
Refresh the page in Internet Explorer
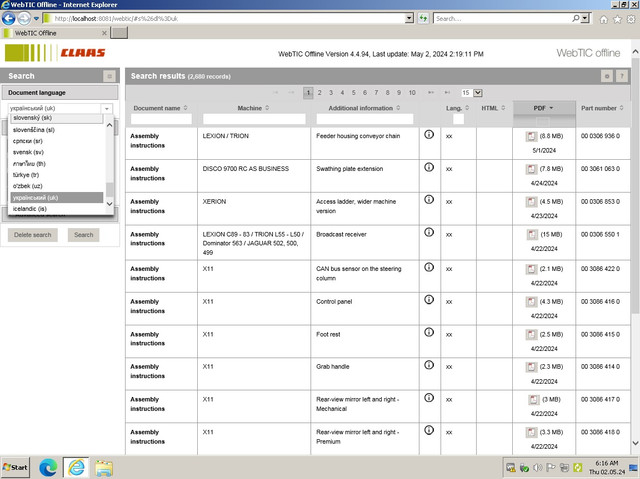pyautogui.click(x=423, y=18)
